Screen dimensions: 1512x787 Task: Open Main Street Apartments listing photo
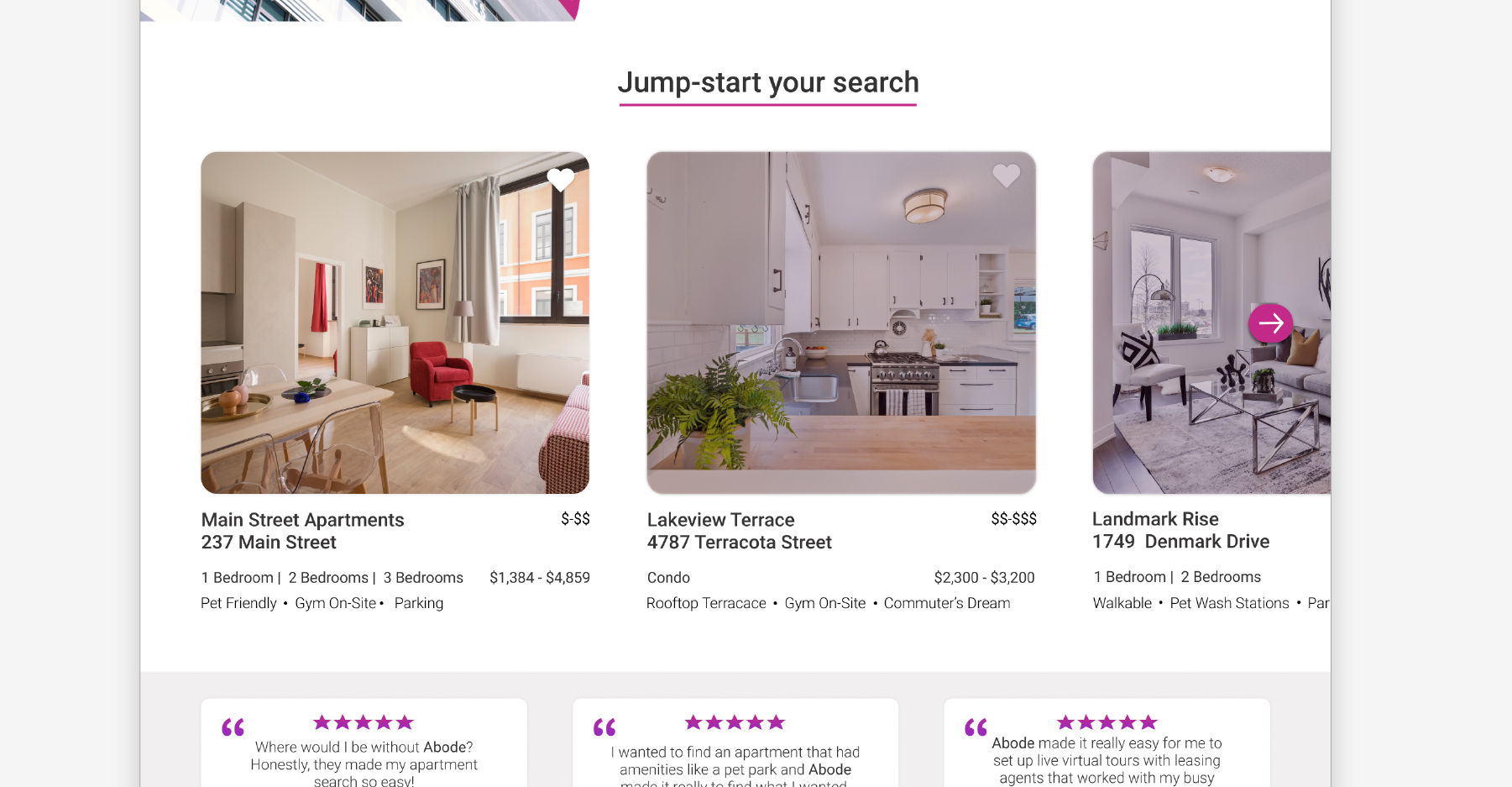pos(395,323)
